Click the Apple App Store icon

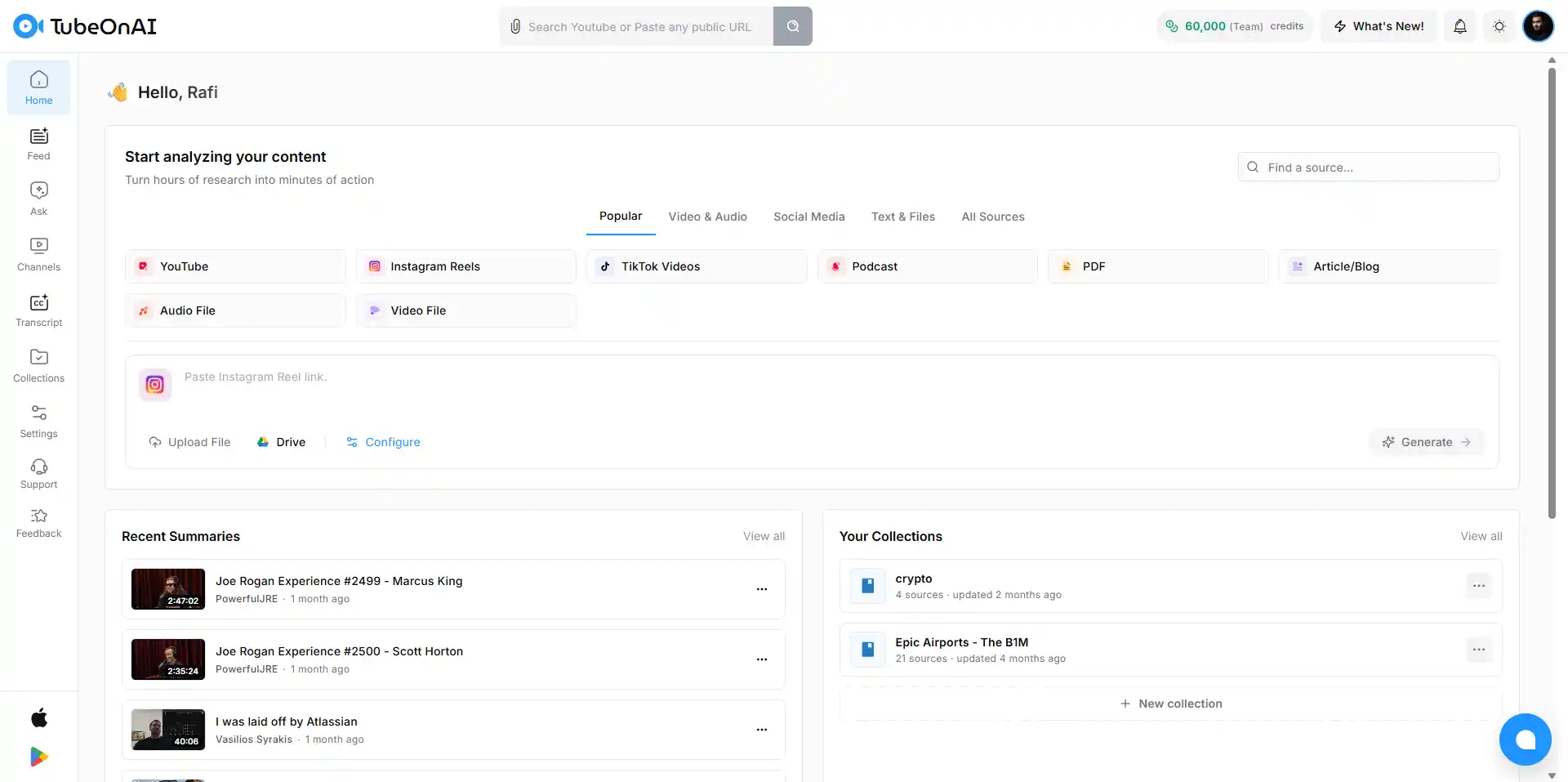39,718
